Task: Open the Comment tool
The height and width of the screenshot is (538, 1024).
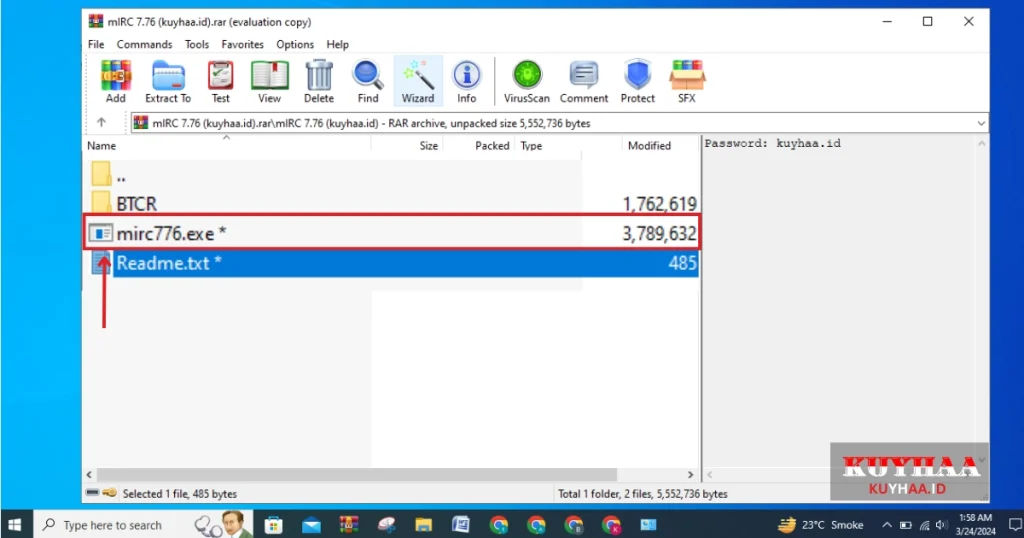Action: (584, 82)
